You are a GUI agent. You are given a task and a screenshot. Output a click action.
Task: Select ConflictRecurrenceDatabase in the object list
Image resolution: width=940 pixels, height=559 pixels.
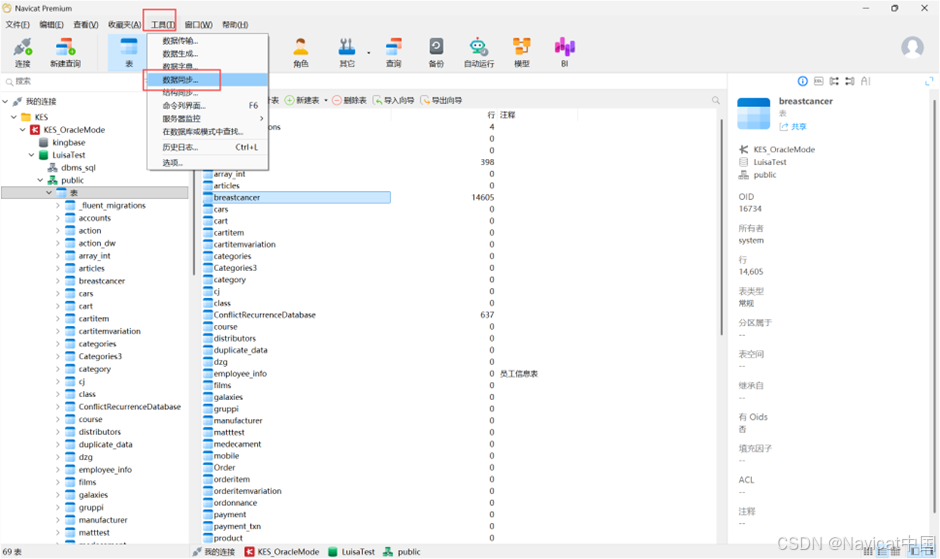click(x=264, y=315)
